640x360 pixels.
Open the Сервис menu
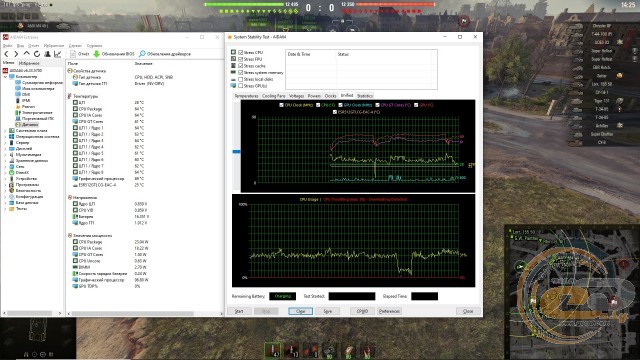click(75, 46)
